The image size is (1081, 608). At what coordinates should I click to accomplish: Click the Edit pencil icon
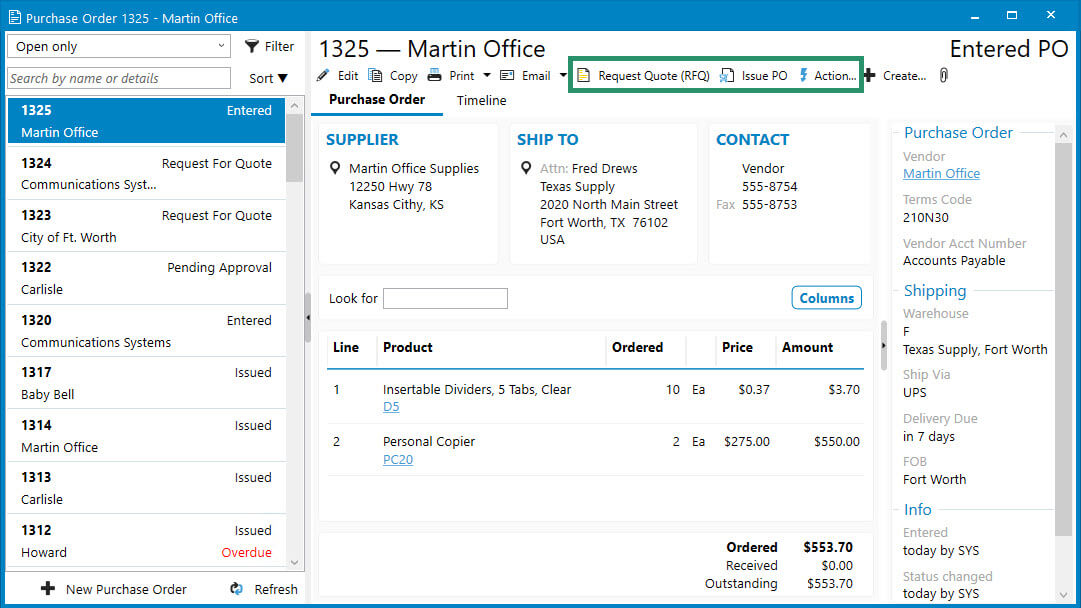[323, 76]
